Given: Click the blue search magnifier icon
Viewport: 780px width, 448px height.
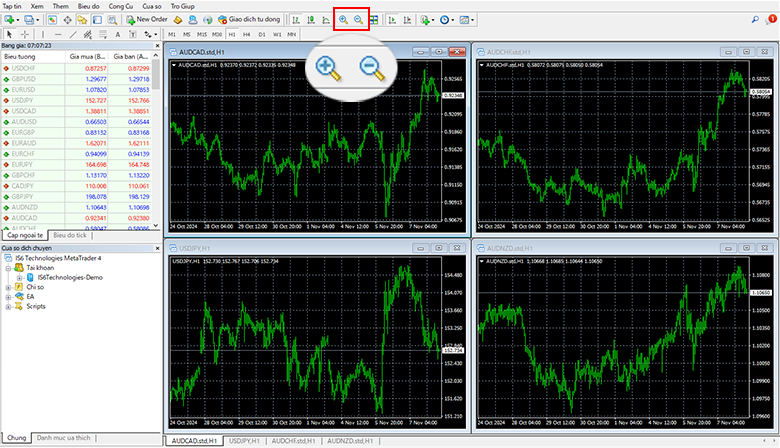Looking at the screenshot, I should [755, 19].
